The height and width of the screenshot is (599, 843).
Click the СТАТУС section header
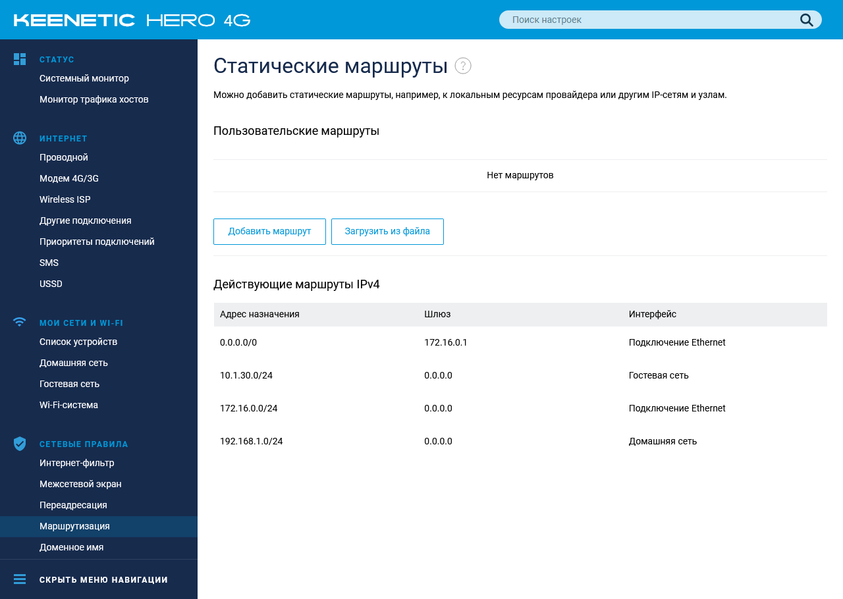tap(56, 59)
